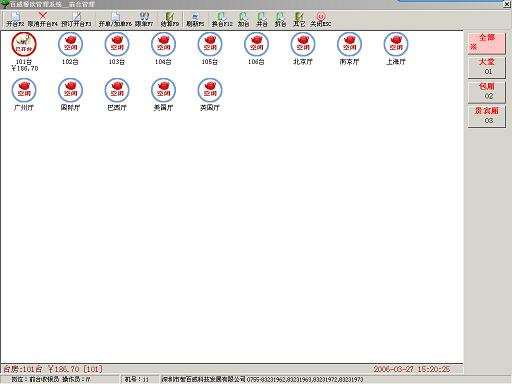
Task: Click the 预订开台 F3 reservation icon
Action: [x=76, y=20]
